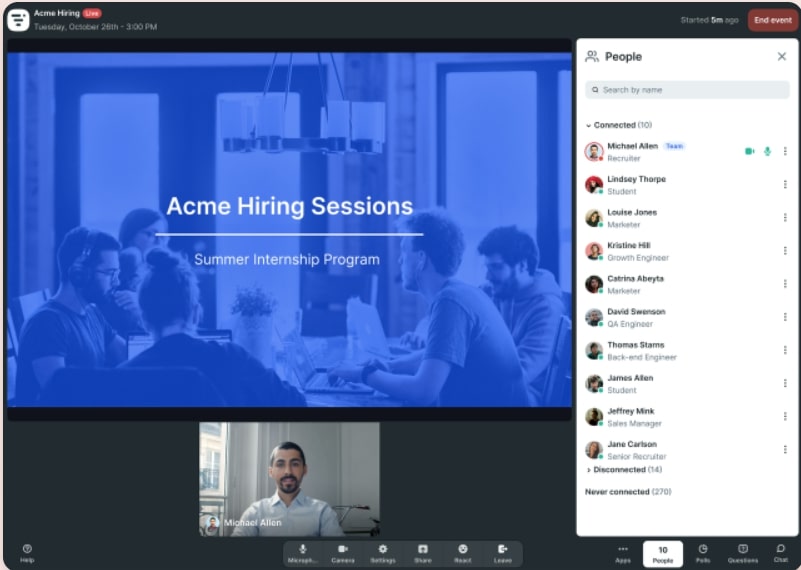Viewport: 801px width, 570px height.
Task: Open more options for Louise Jones
Action: (x=785, y=218)
